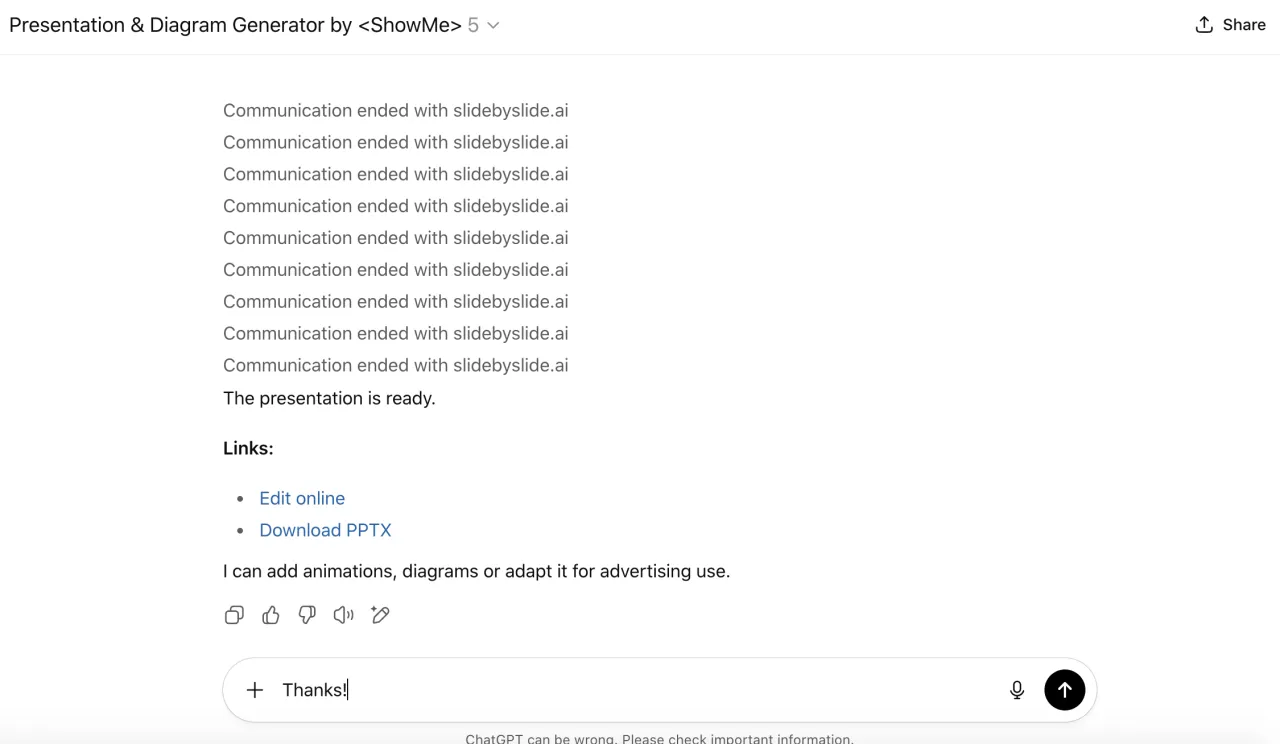The height and width of the screenshot is (744, 1280).
Task: Click the model version number 5
Action: pos(473,25)
